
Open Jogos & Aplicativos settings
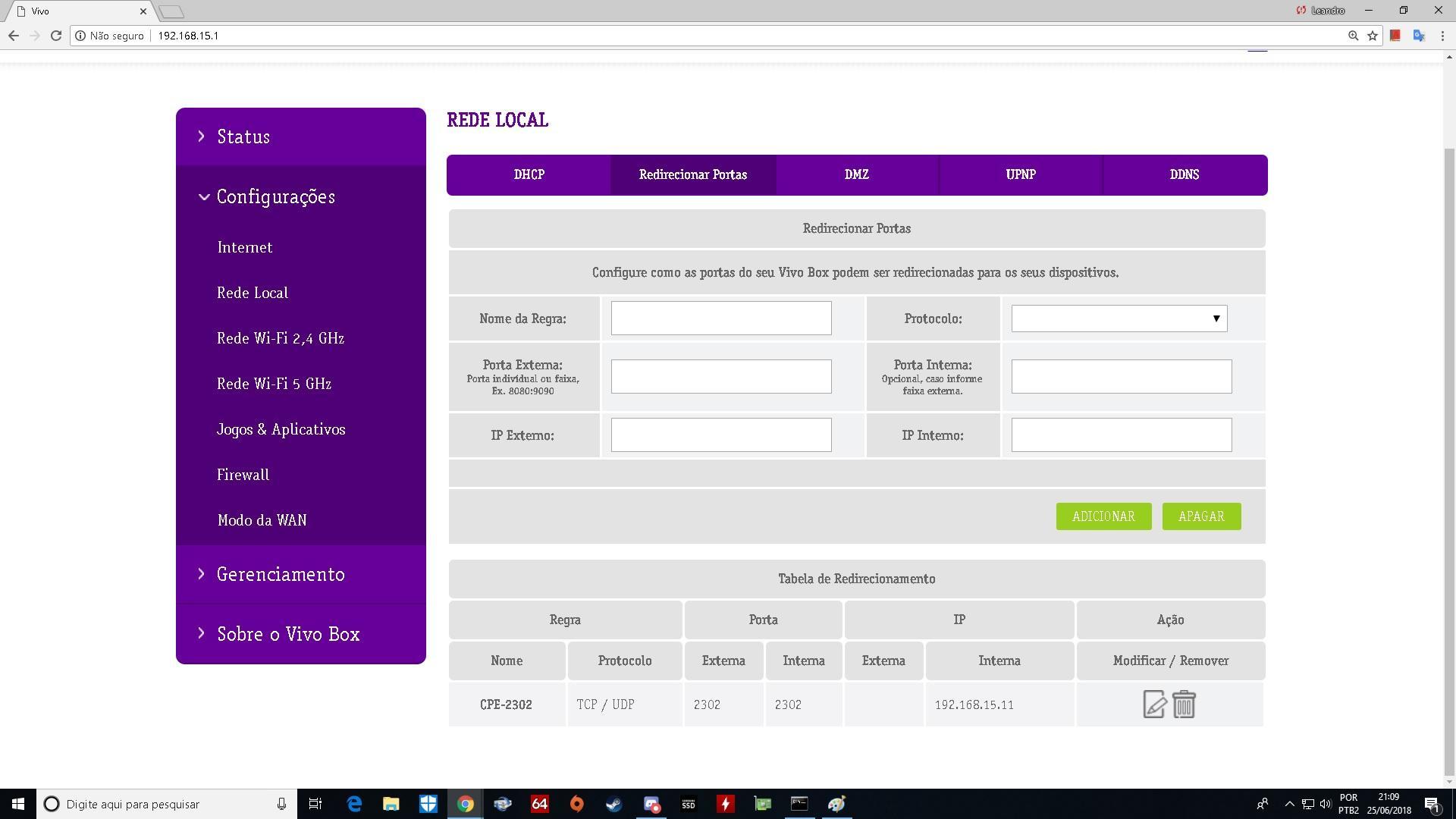pyautogui.click(x=281, y=429)
